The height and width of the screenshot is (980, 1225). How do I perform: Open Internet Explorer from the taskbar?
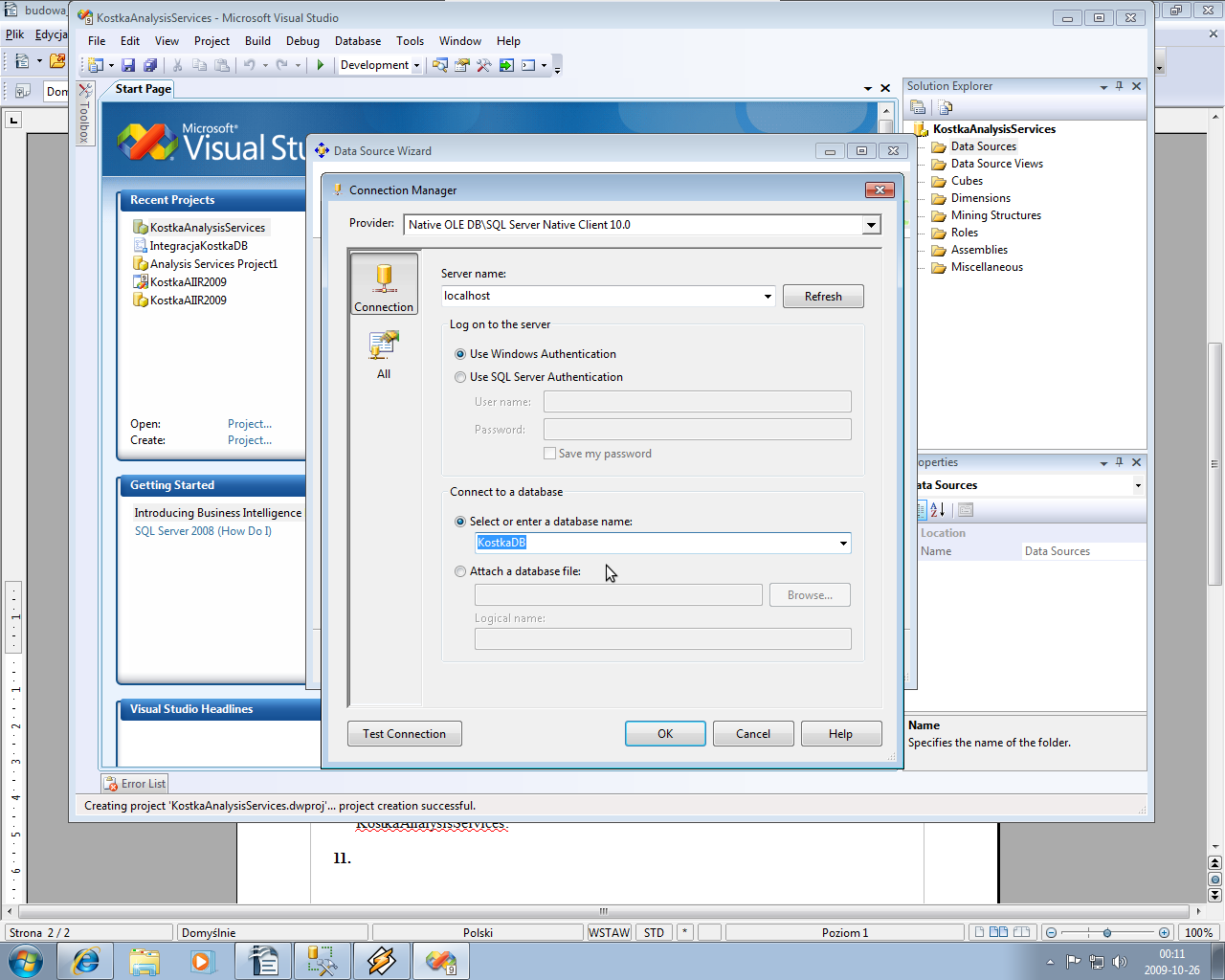click(86, 961)
